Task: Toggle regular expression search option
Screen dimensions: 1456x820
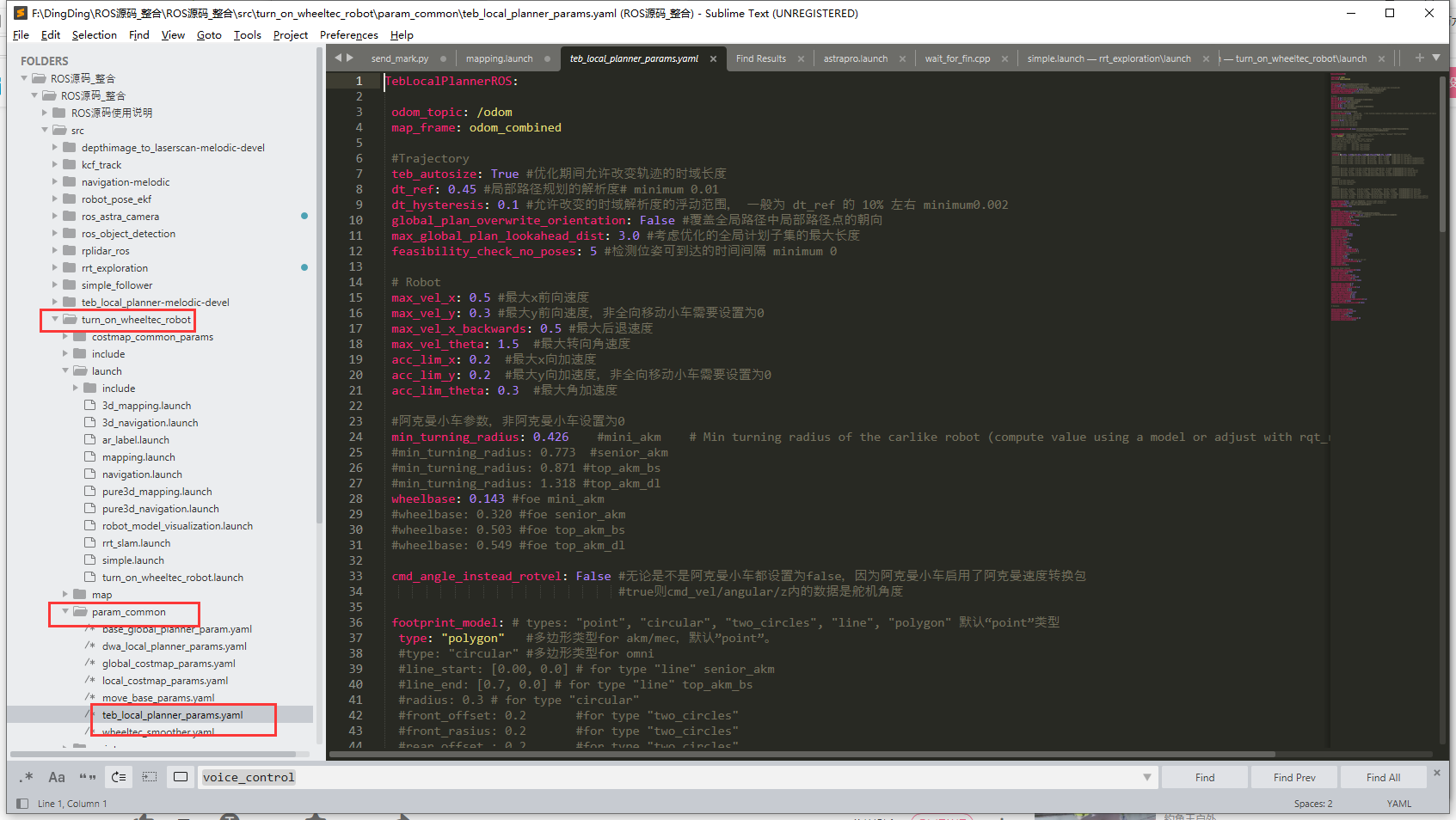Action: click(x=27, y=777)
